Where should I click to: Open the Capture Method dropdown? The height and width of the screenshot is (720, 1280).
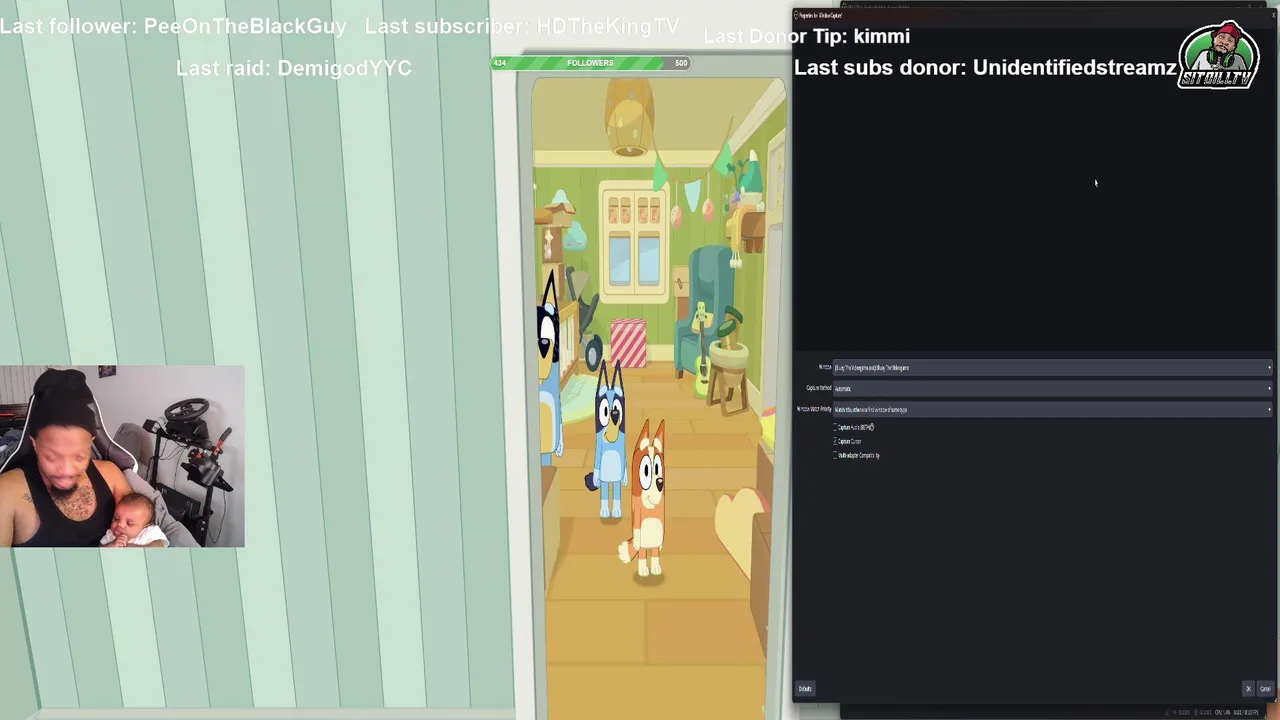1052,388
